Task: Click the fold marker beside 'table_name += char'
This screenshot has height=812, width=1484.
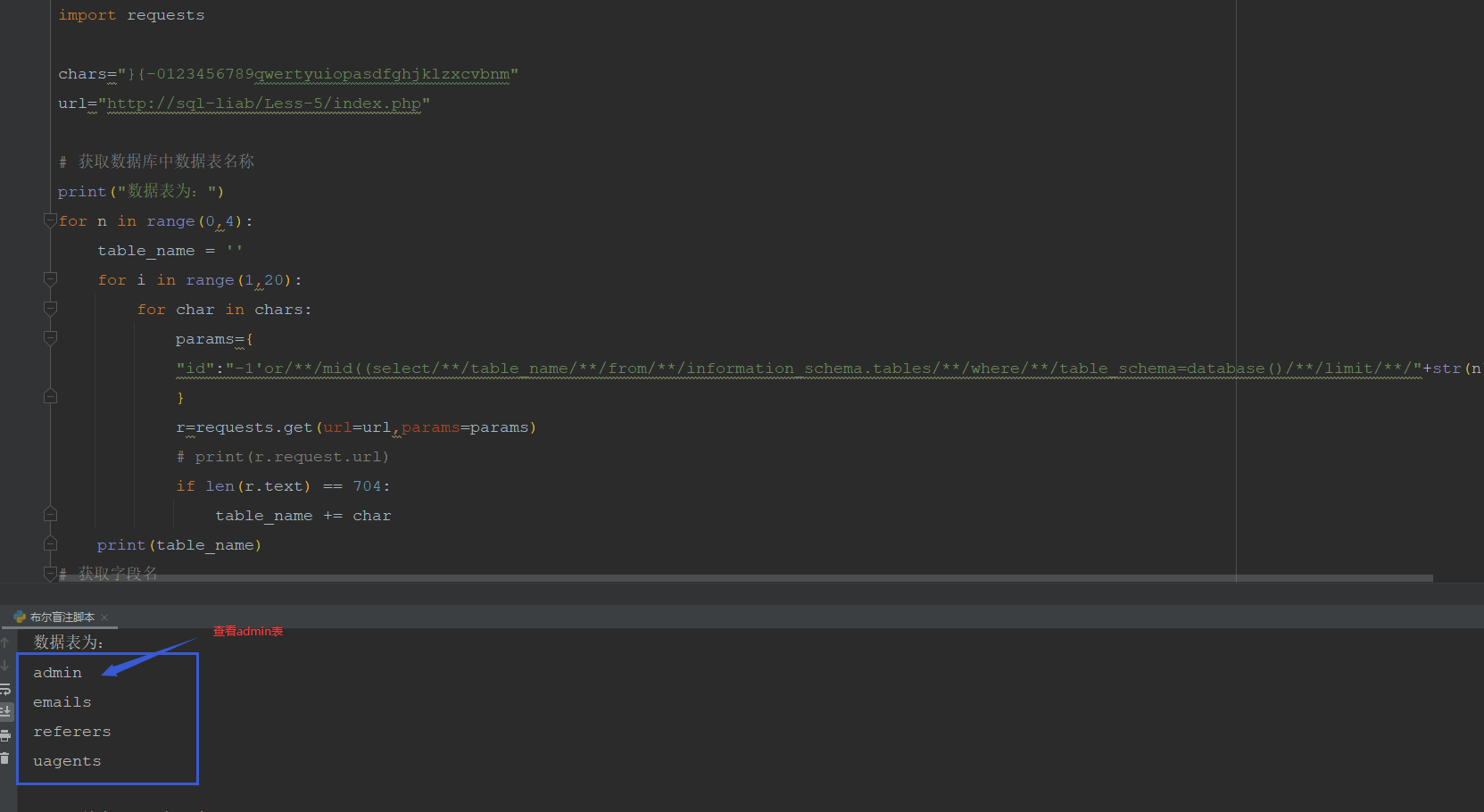Action: click(50, 515)
